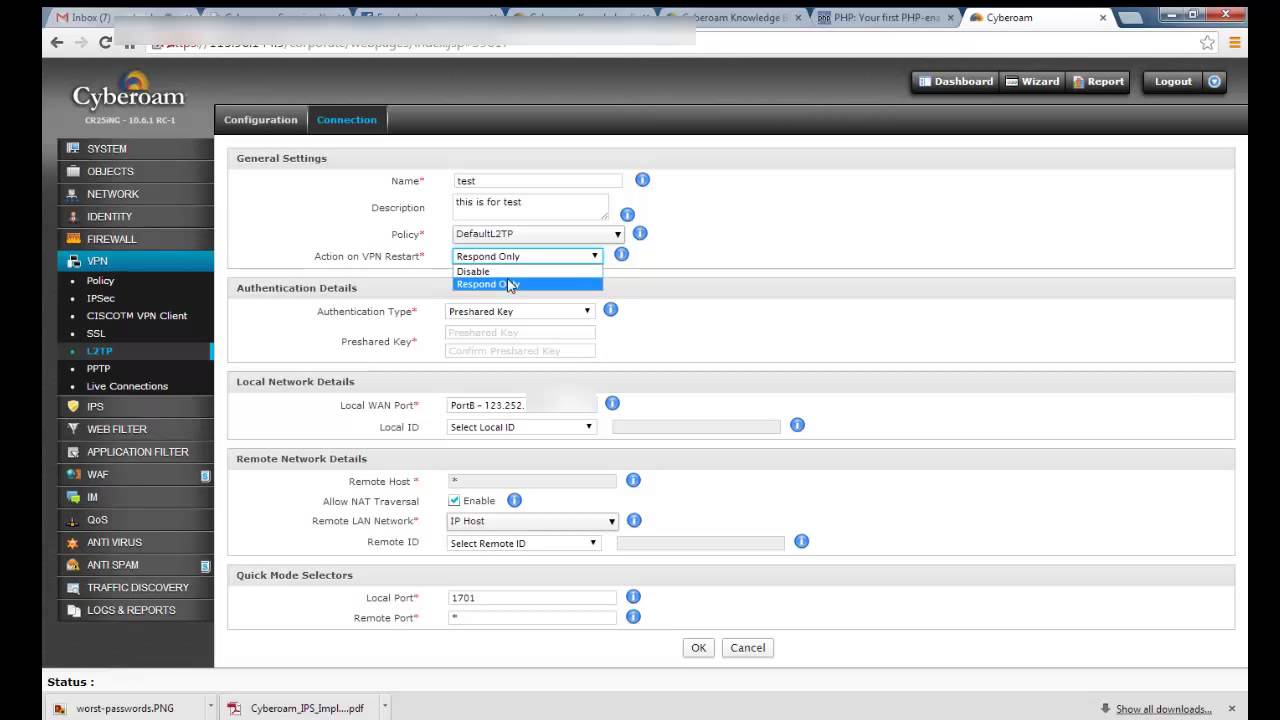
Task: Click the Confirm Preshared Key field
Action: [520, 351]
